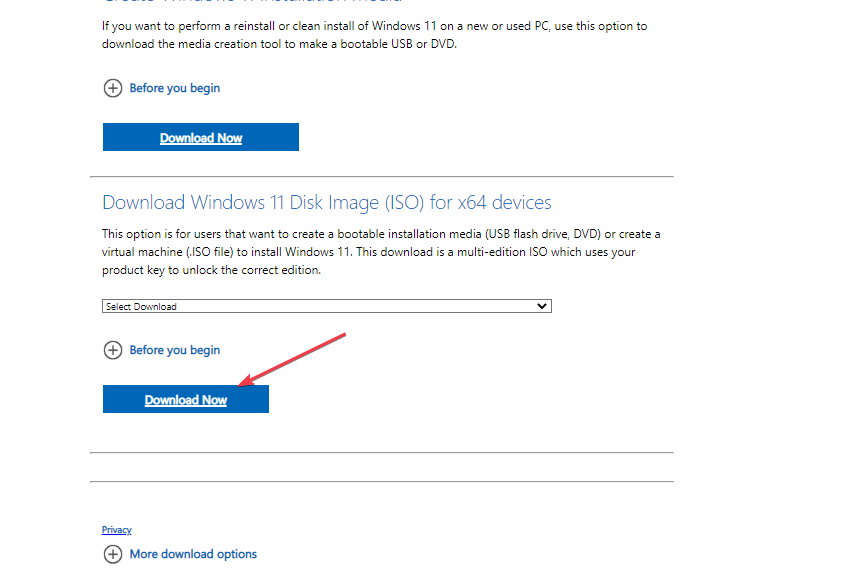Viewport: 847px width, 583px height.
Task: Click the plus icon beside More download options
Action: [x=113, y=554]
